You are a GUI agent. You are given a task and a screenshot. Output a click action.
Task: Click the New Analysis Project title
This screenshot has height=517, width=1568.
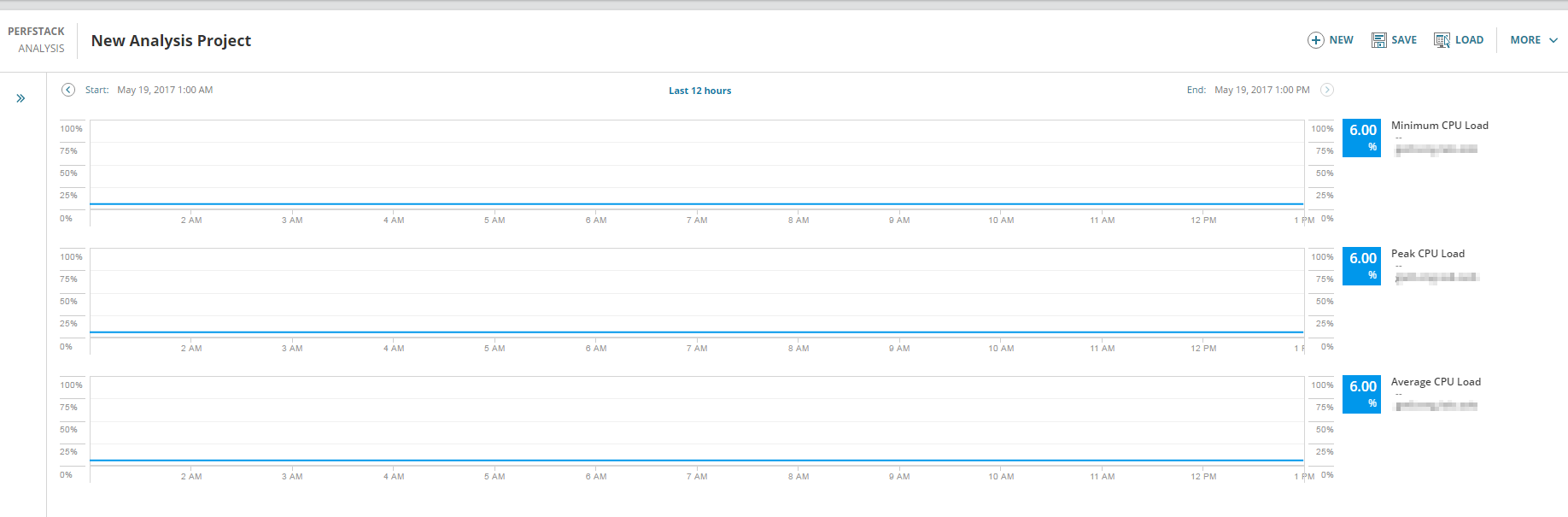pos(171,41)
